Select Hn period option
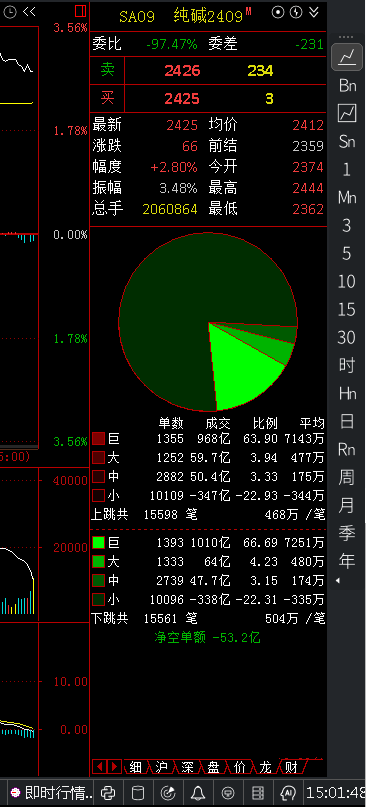366x807 pixels. point(347,394)
